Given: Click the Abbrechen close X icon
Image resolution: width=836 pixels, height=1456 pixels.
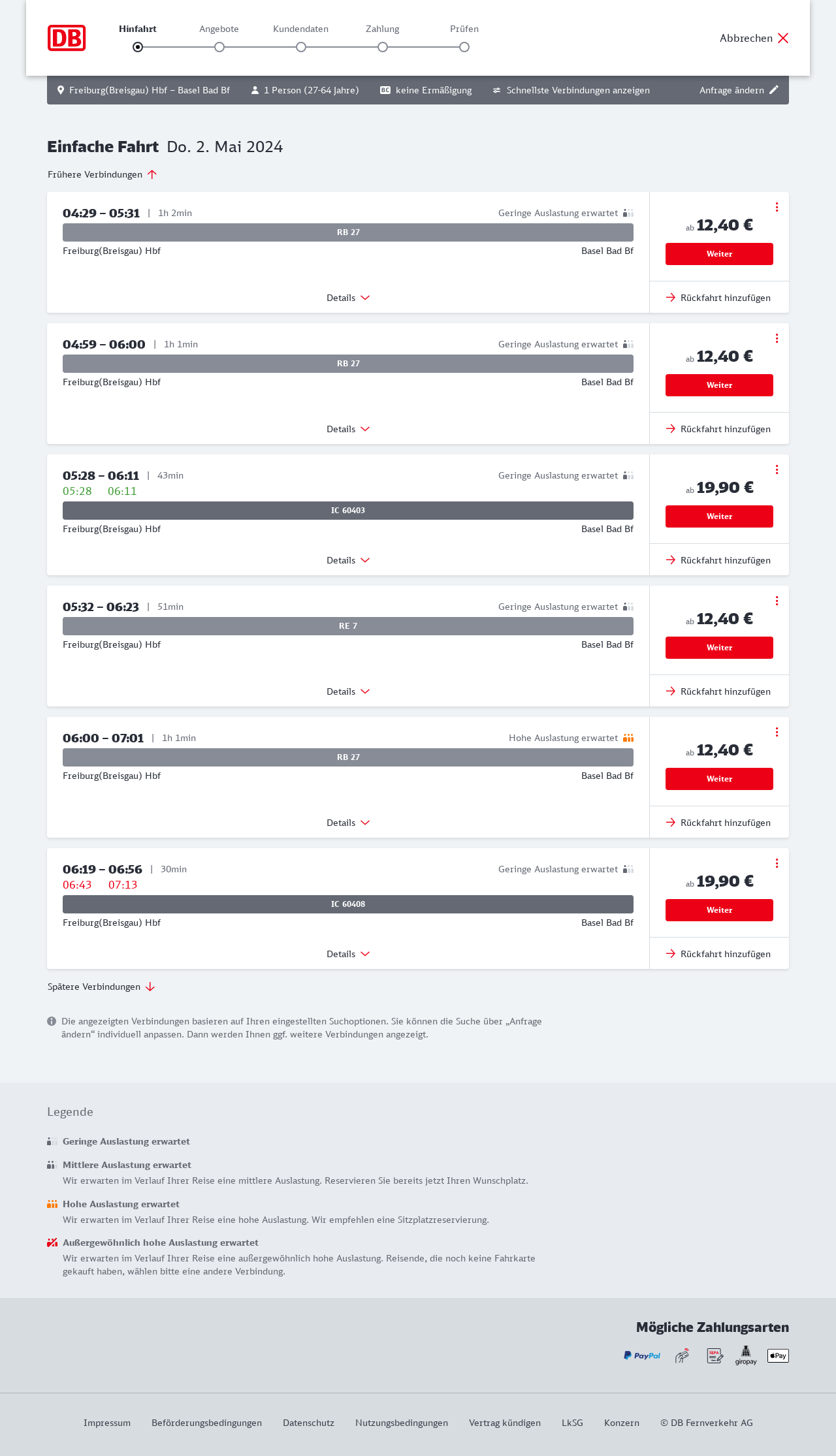Looking at the screenshot, I should [x=783, y=38].
